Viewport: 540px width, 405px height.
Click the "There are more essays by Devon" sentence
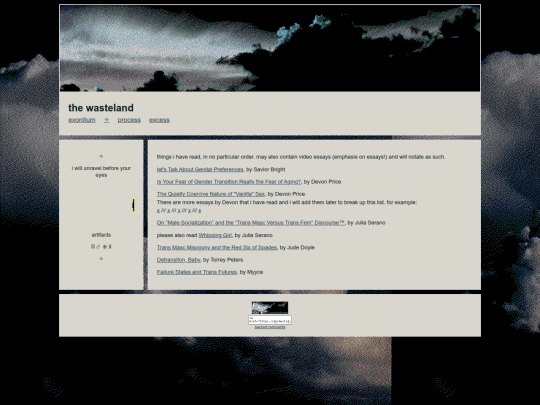(x=287, y=202)
